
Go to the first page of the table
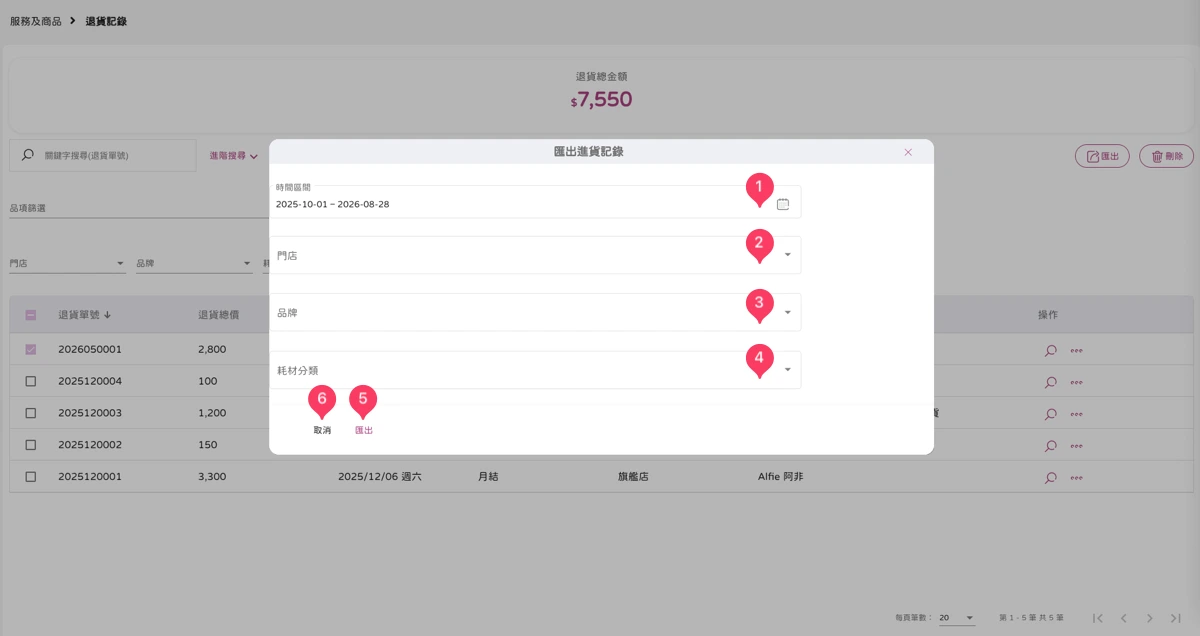coord(1098,618)
